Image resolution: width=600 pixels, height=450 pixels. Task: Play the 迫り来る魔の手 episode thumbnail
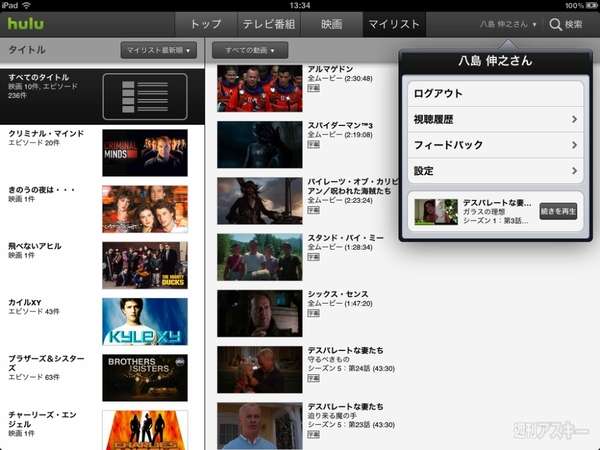click(x=260, y=426)
